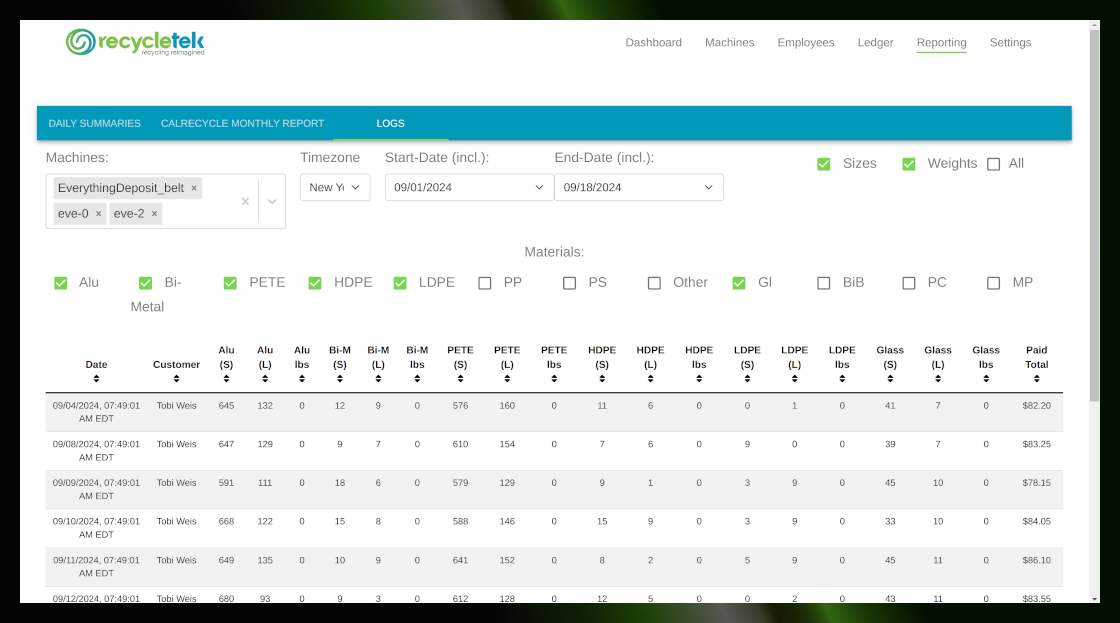Switch to Daily Summaries tab
Image resolution: width=1120 pixels, height=623 pixels.
95,123
